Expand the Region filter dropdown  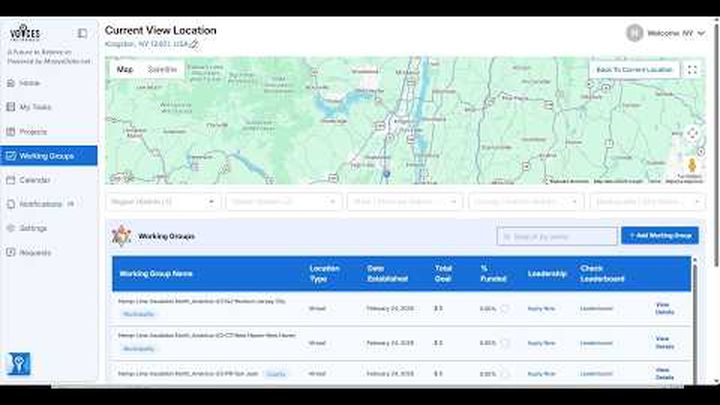click(x=165, y=202)
